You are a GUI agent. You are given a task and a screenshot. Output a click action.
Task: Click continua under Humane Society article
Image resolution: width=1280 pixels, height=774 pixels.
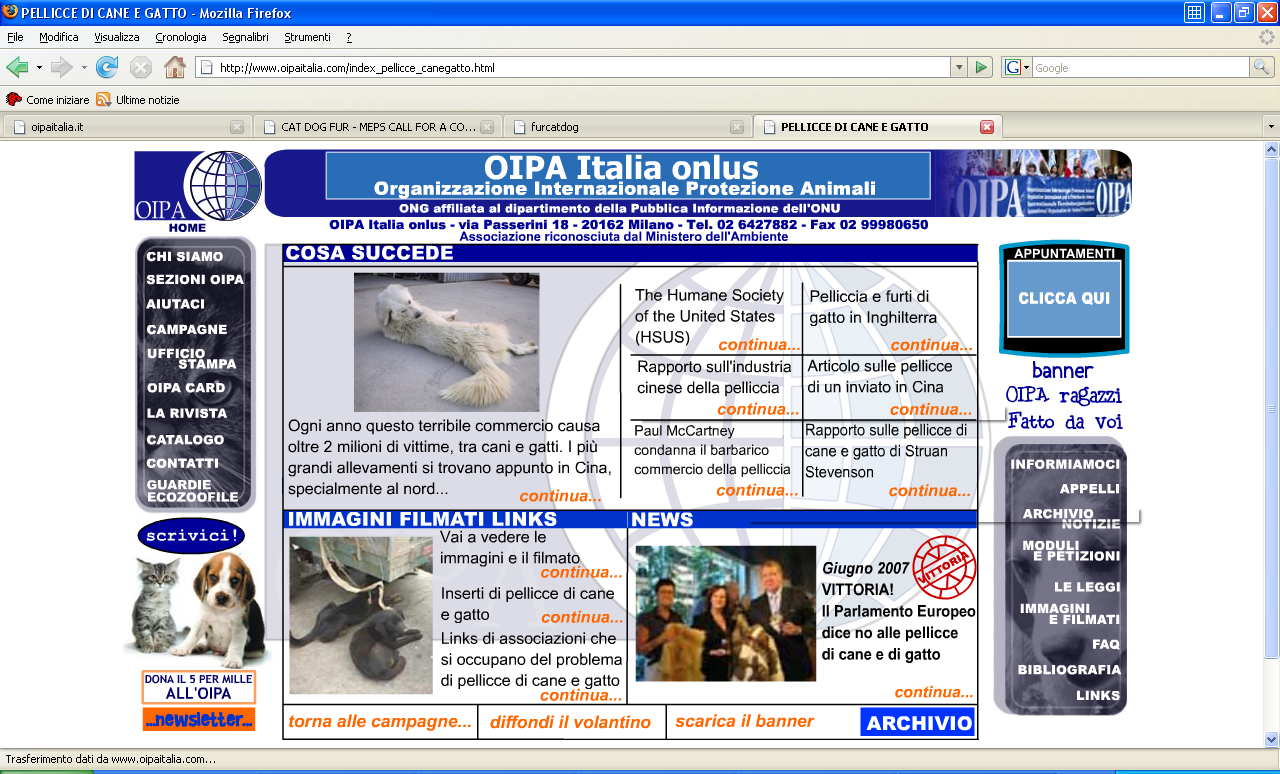(x=759, y=345)
